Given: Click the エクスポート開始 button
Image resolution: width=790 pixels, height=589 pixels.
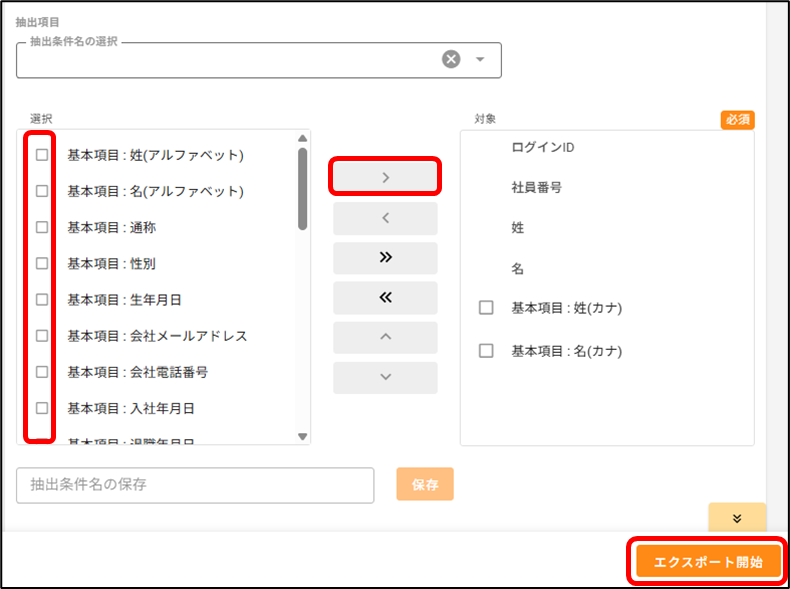Looking at the screenshot, I should pyautogui.click(x=708, y=563).
